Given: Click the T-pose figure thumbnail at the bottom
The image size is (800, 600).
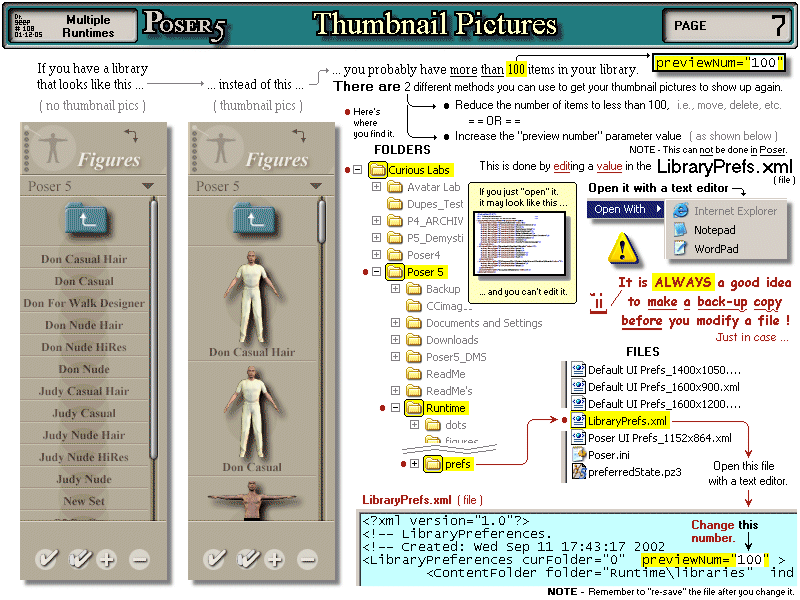Looking at the screenshot, I should pos(252,501).
